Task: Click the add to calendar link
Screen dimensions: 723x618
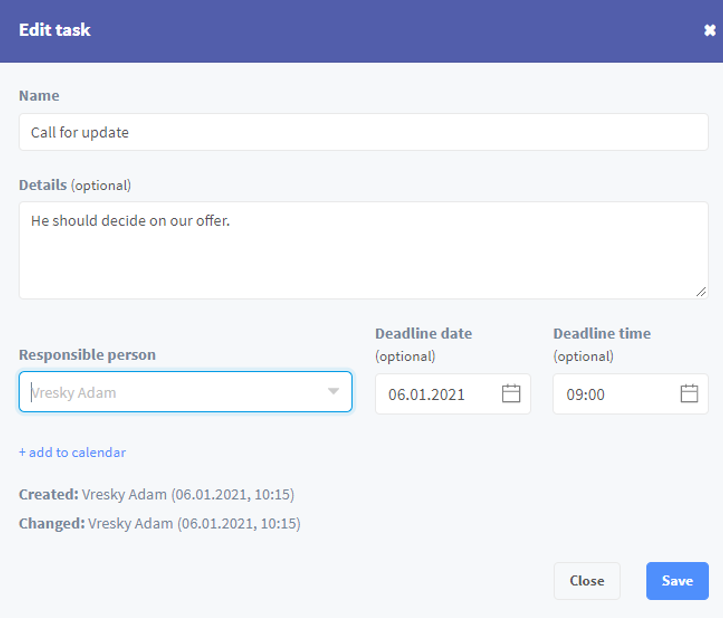Action: [72, 452]
